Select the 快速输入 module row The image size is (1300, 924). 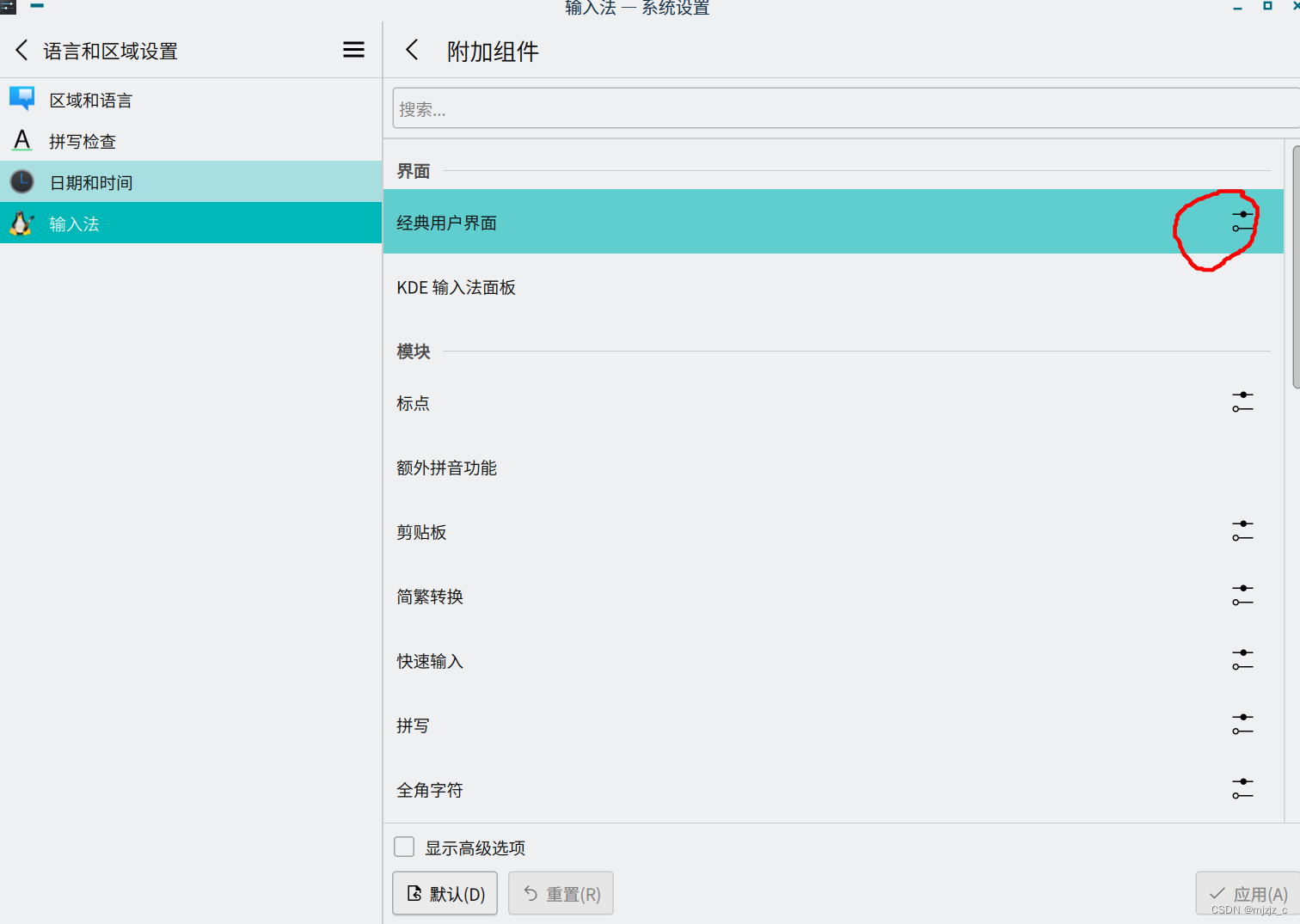coord(833,660)
